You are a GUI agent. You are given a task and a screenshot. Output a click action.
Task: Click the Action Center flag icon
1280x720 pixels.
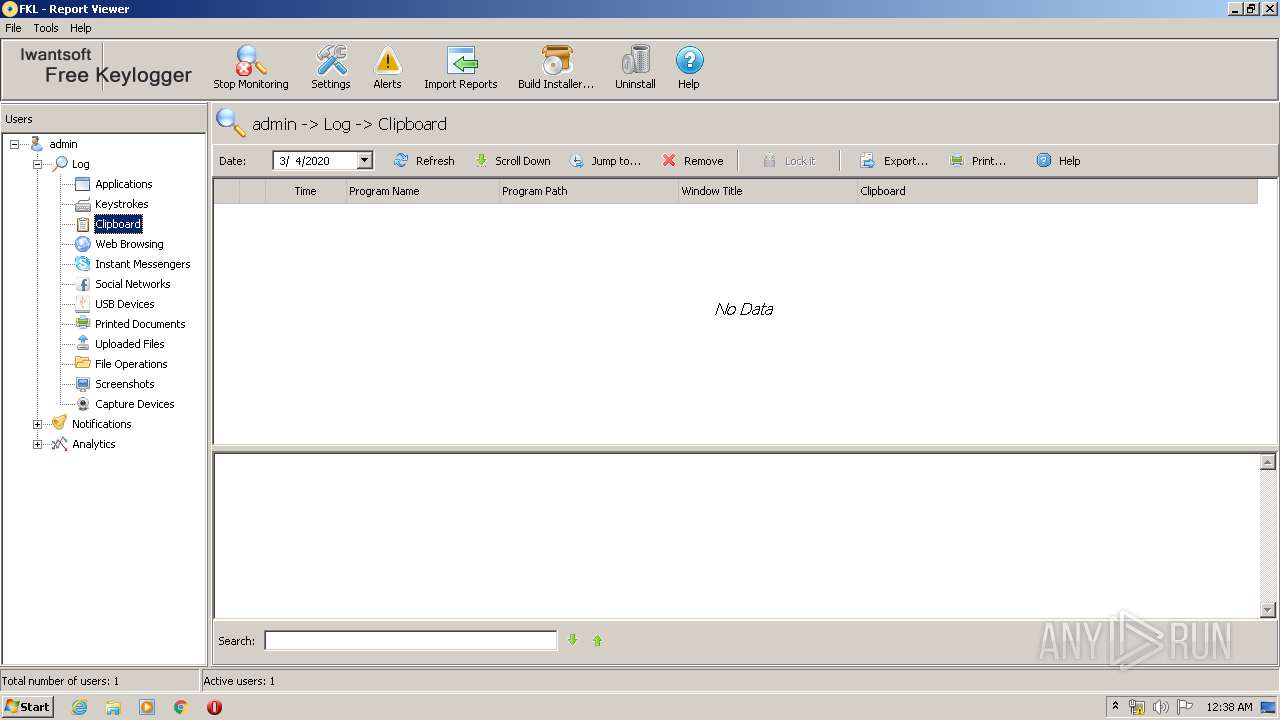[x=1184, y=707]
